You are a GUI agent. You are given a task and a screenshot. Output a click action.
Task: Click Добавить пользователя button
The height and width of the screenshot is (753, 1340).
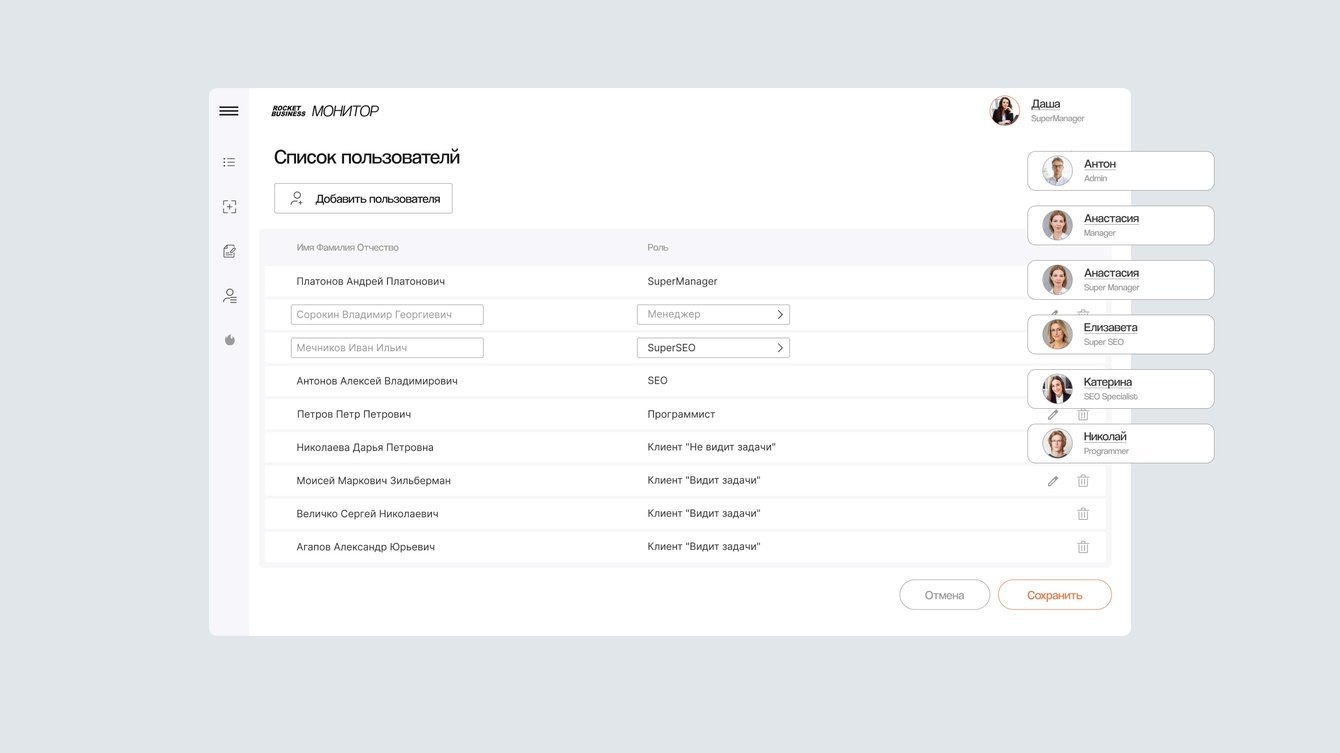363,198
